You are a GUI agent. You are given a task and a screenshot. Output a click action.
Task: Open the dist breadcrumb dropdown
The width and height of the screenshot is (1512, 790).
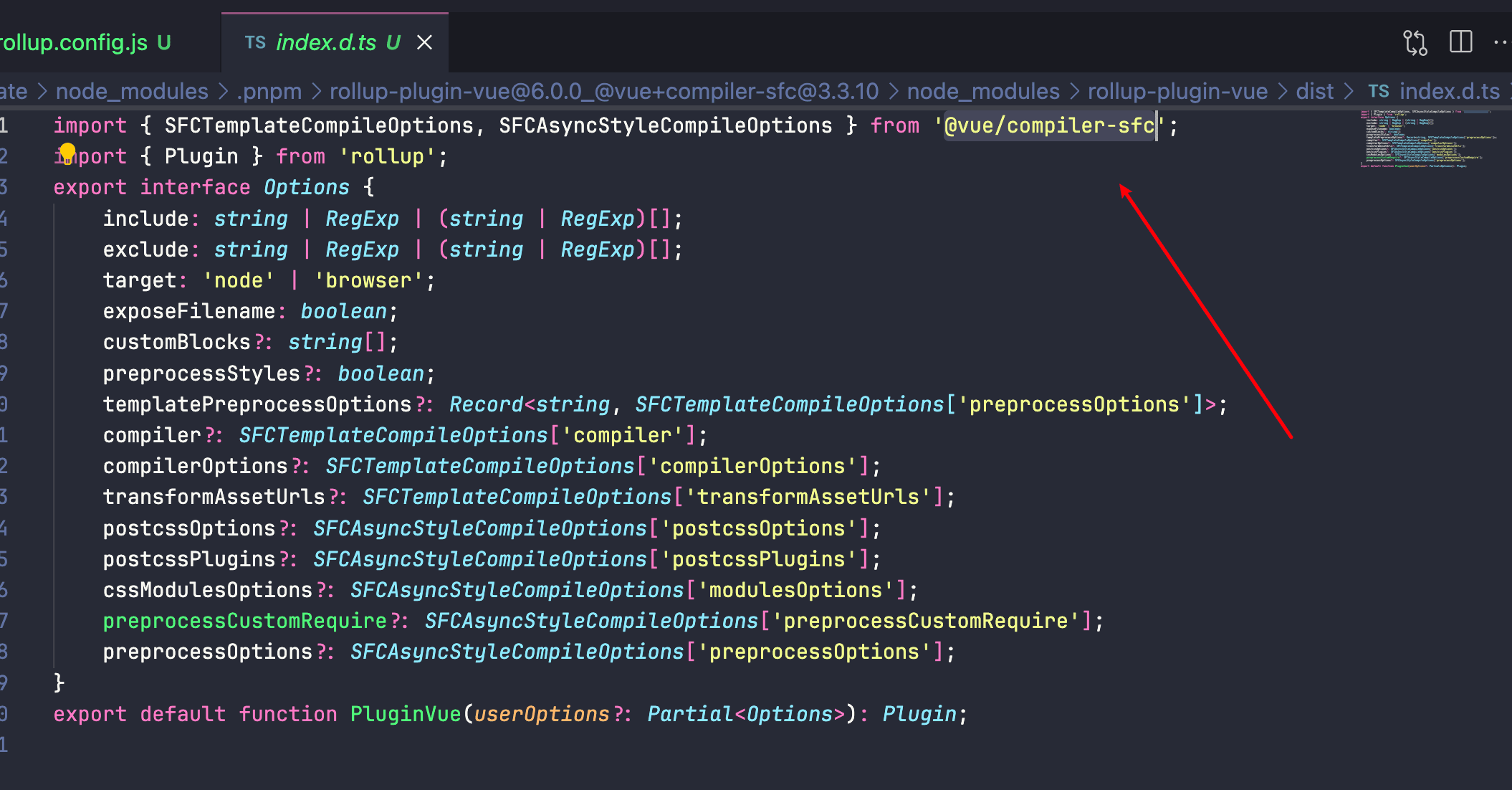pyautogui.click(x=1314, y=92)
